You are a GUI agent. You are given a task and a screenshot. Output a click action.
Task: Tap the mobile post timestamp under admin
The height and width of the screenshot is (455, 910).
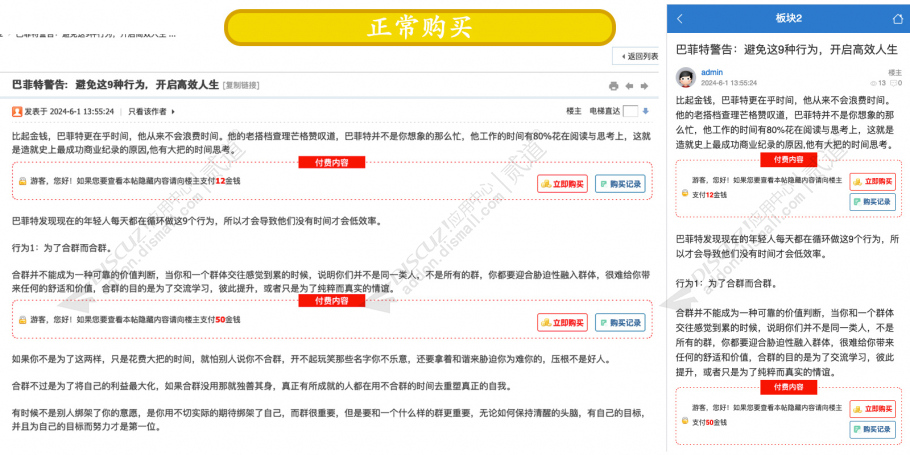click(729, 84)
